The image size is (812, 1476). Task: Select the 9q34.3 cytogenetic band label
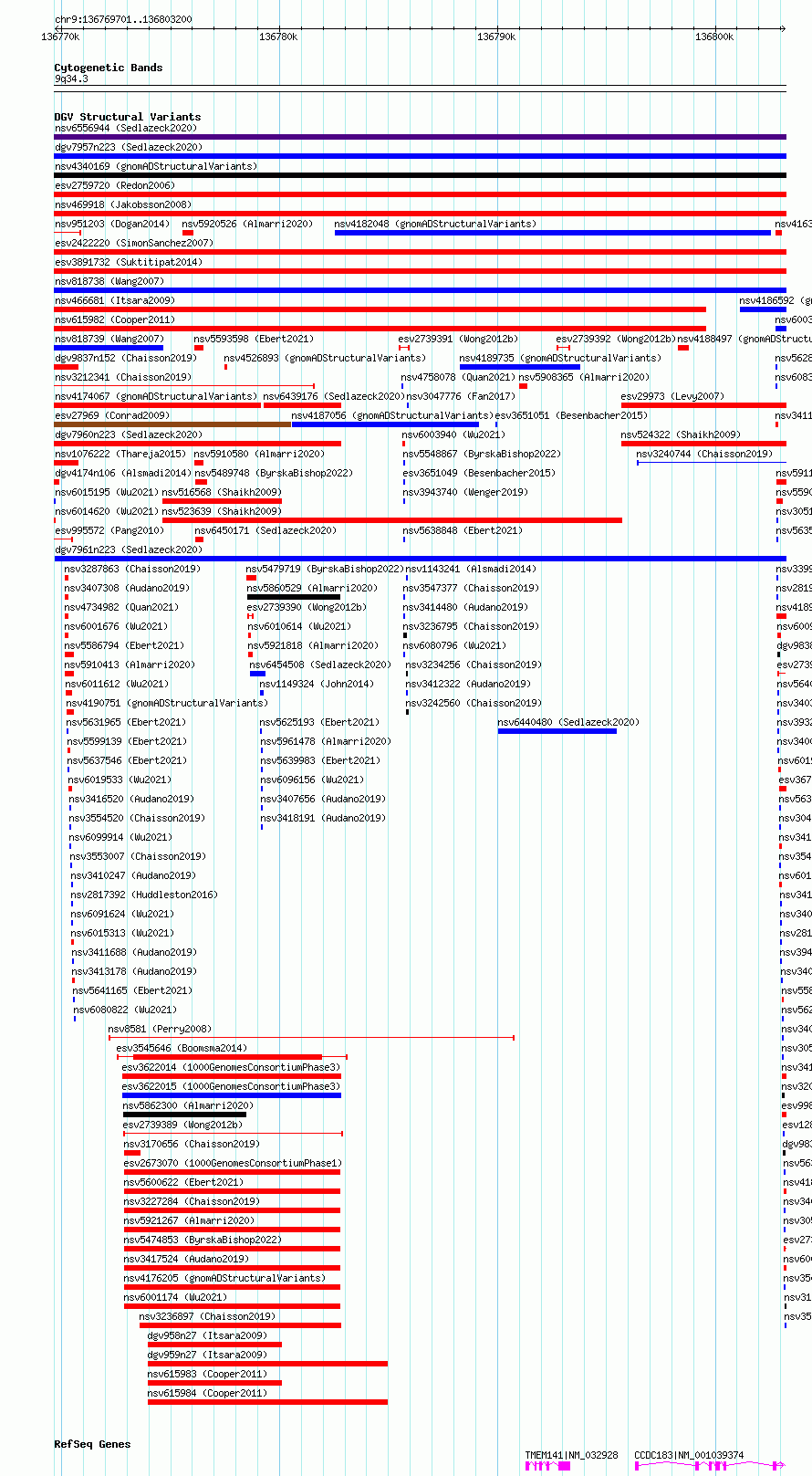click(x=71, y=79)
